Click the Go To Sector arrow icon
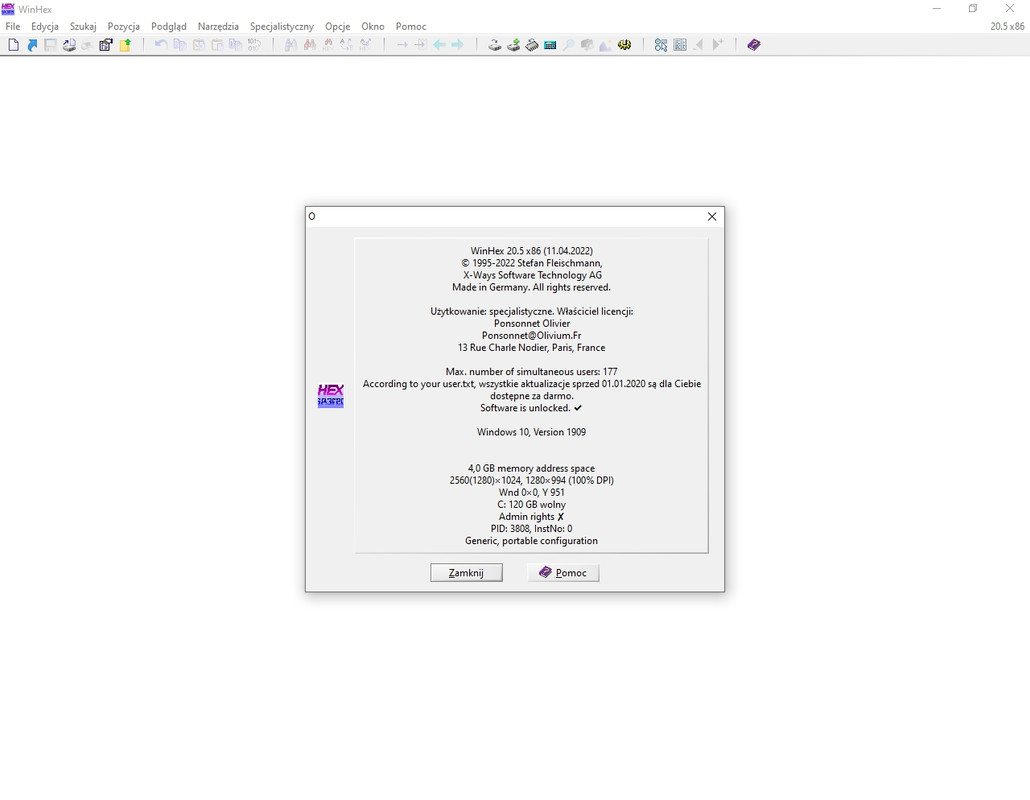 pos(420,45)
